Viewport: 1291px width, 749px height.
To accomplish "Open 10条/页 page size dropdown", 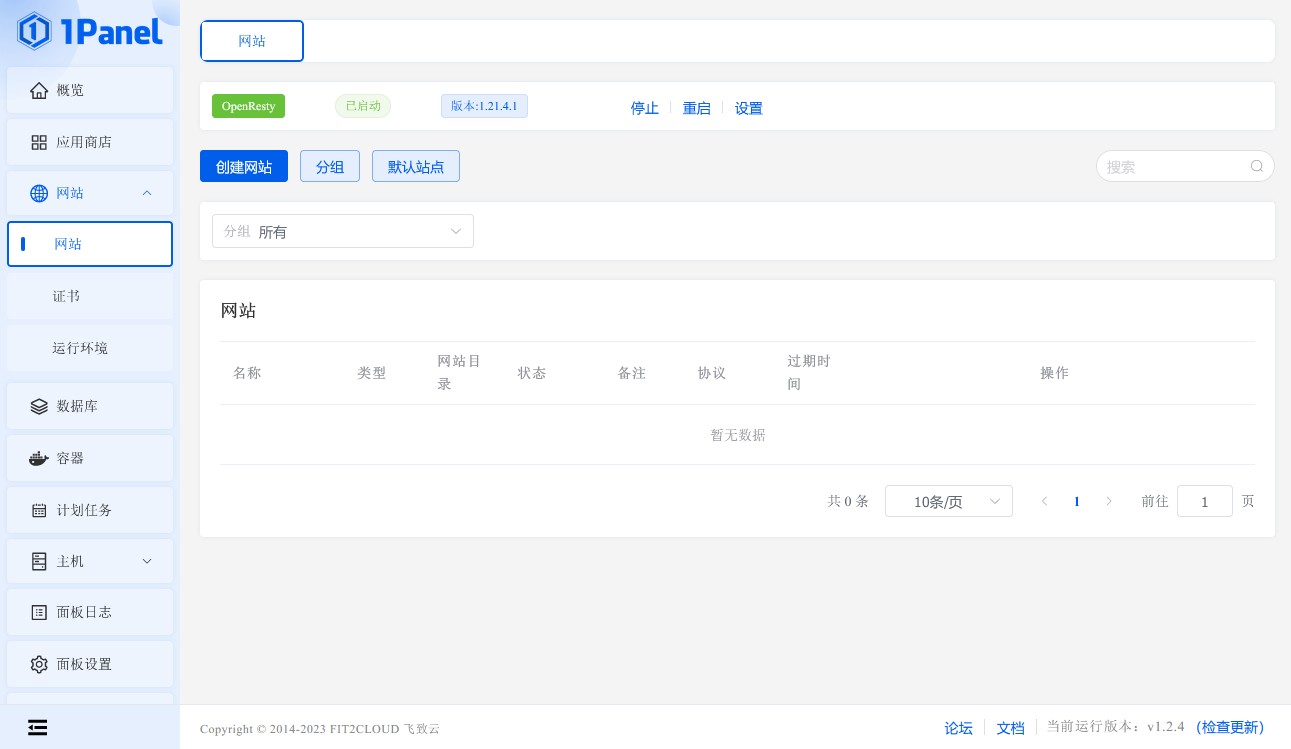I will [949, 501].
